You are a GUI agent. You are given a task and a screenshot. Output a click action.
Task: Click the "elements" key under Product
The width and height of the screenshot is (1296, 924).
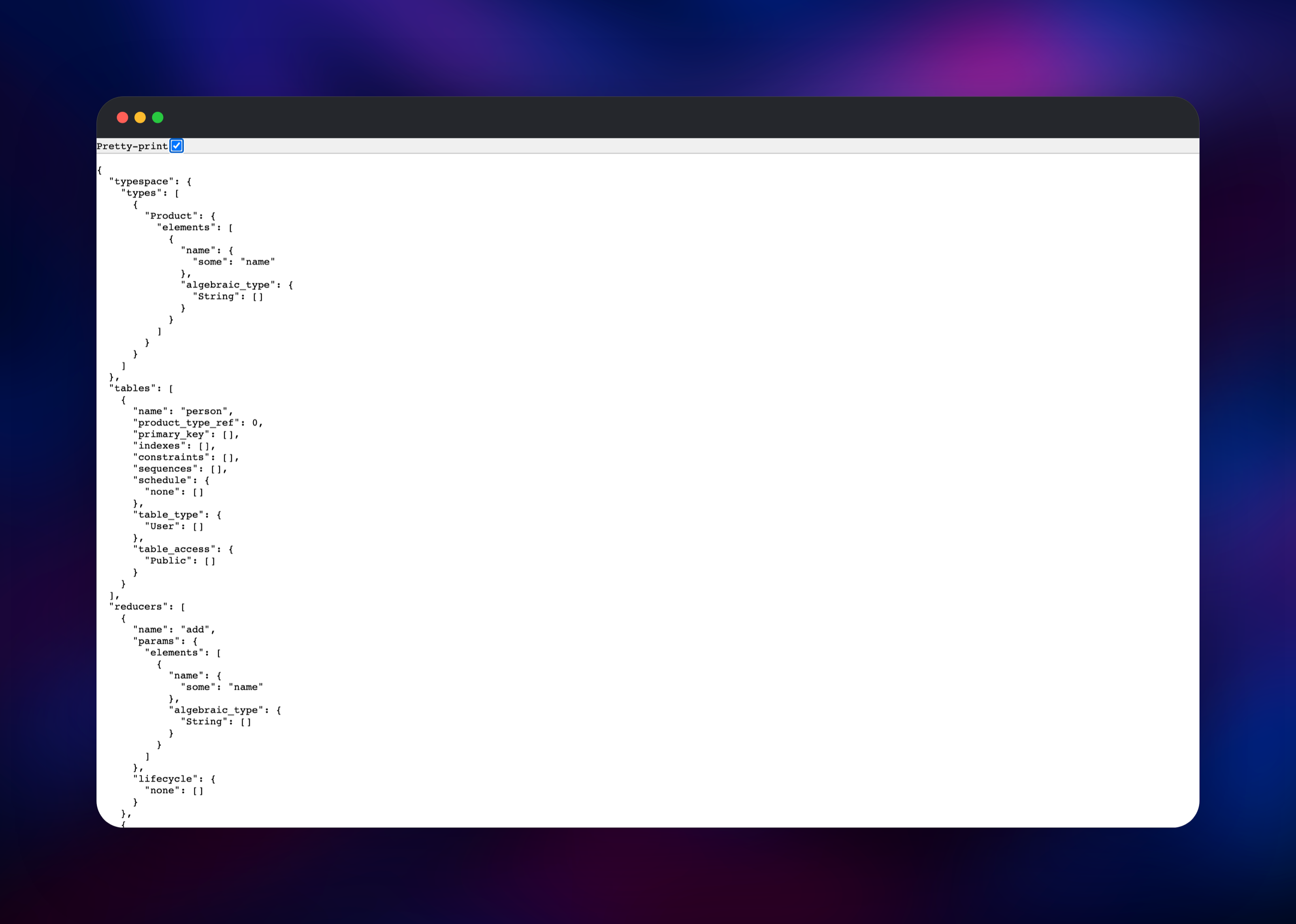[x=186, y=228]
